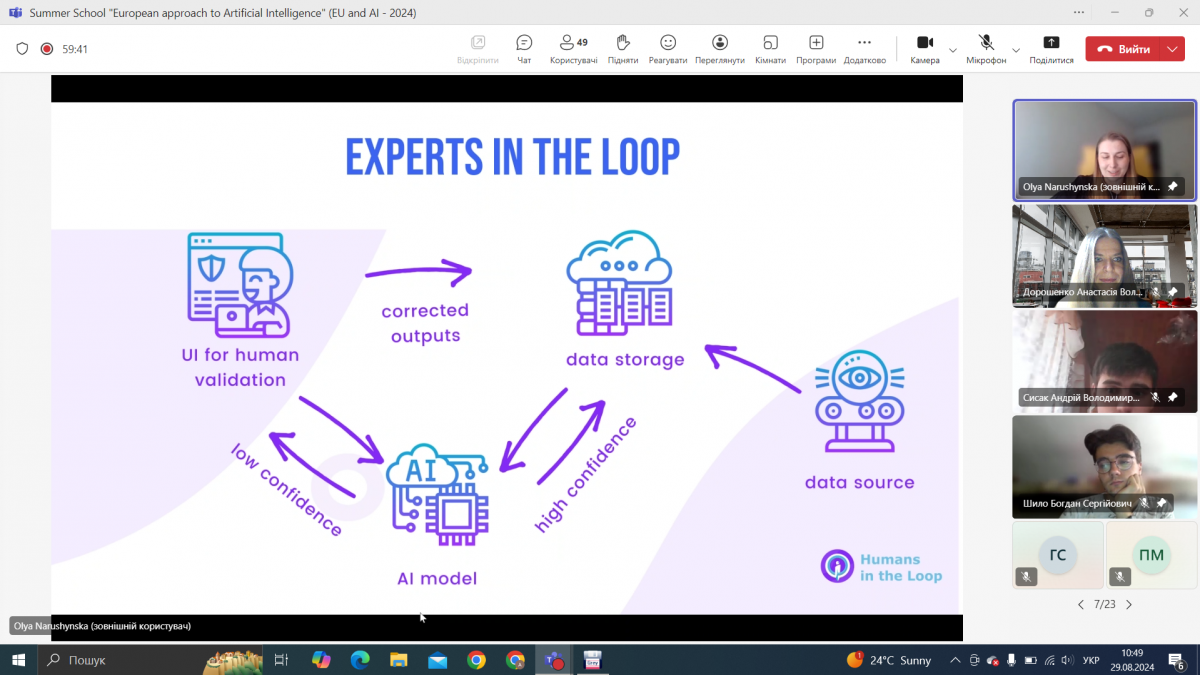The width and height of the screenshot is (1200, 675).
Task: Click Olya Narushynska's pin icon
Action: point(1173,187)
